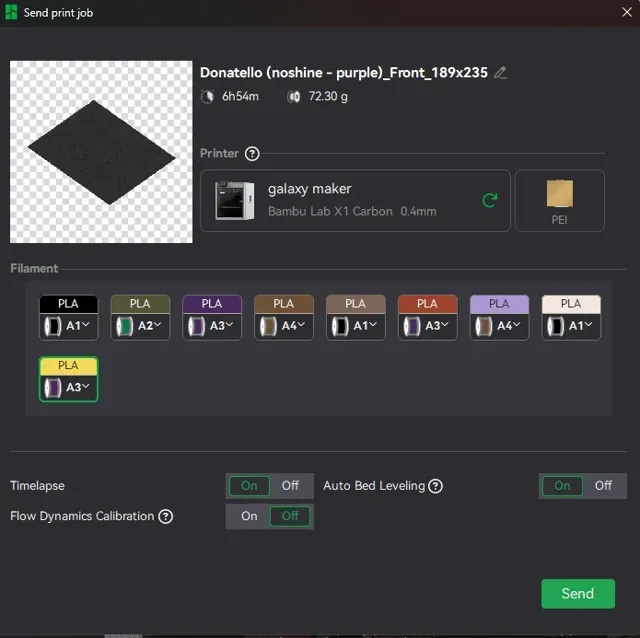Screen dimensions: 640x638
Task: Click the spool icon under the yellow PLA card
Action: (53, 388)
